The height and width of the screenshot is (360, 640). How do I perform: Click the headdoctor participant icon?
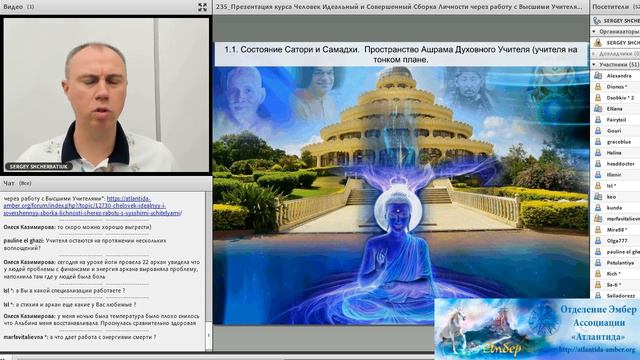click(598, 164)
